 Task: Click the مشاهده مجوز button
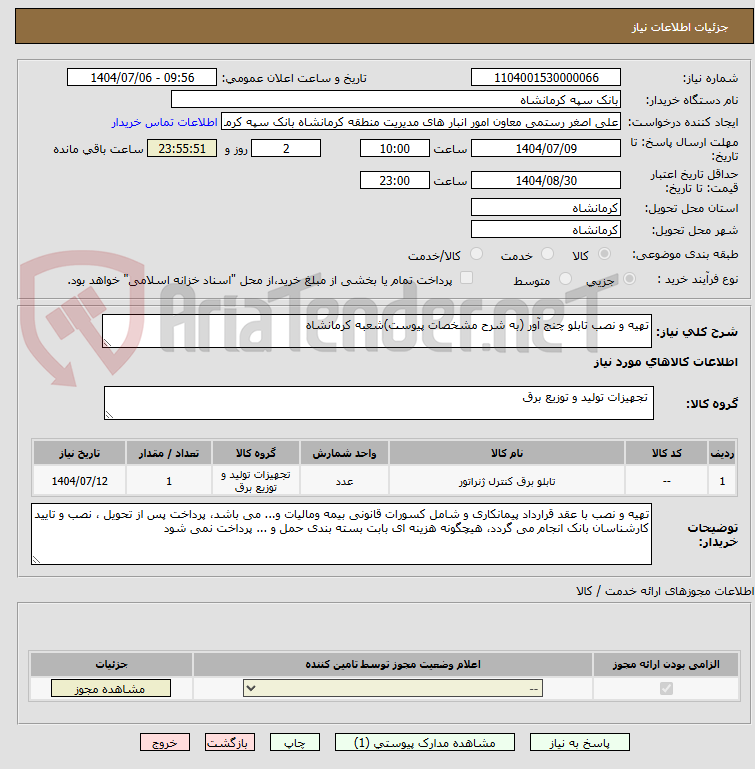[x=111, y=689]
